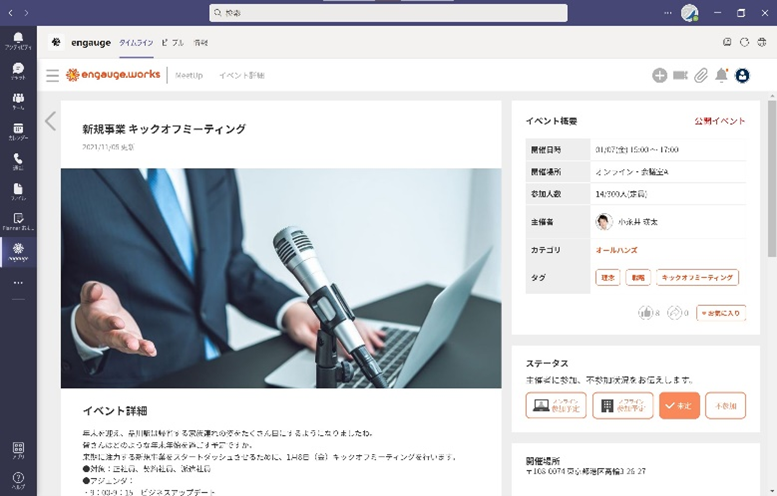
Task: Open organizer's profile avatar
Action: click(604, 221)
